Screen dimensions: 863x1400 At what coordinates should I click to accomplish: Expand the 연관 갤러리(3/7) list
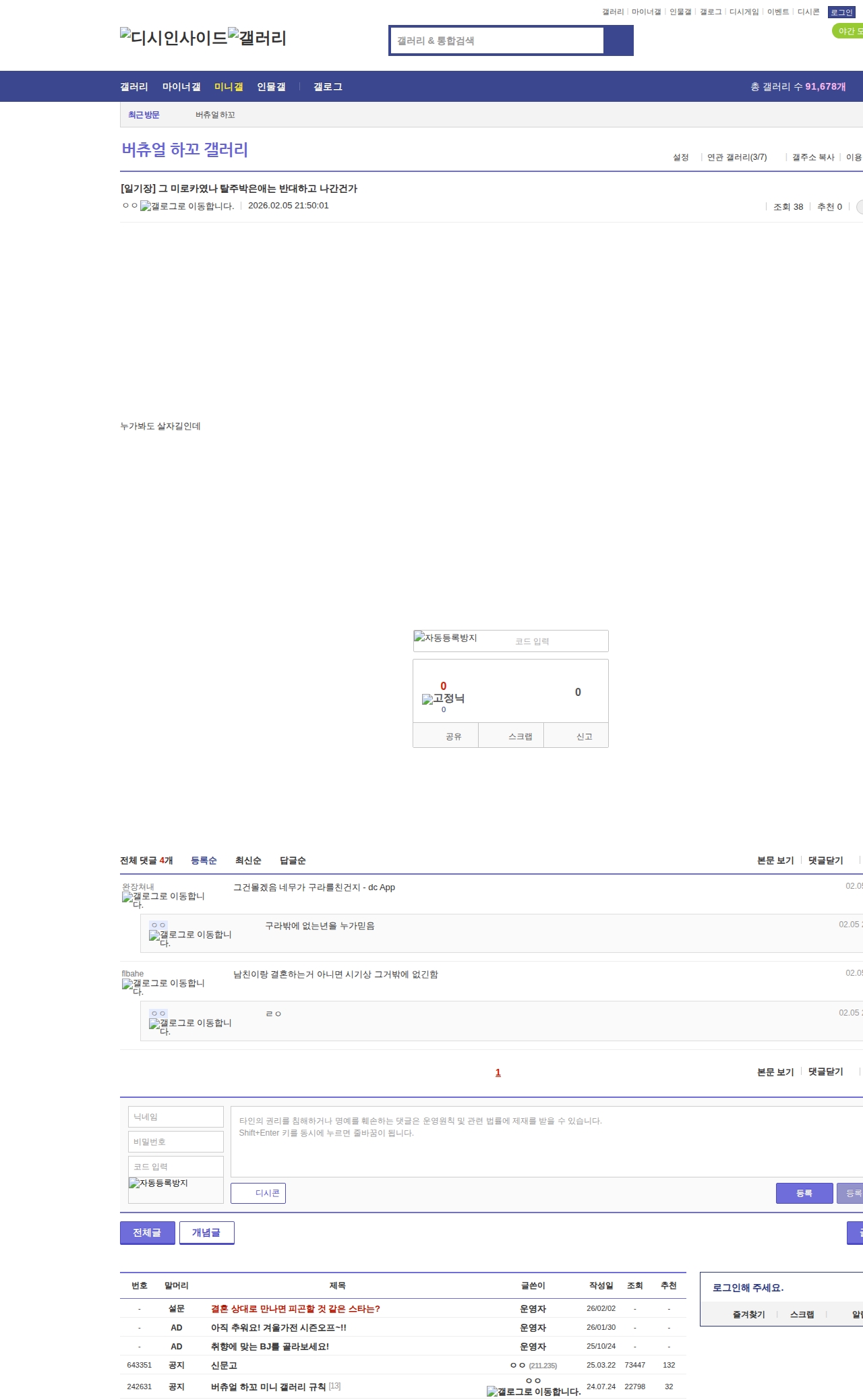[x=737, y=157]
